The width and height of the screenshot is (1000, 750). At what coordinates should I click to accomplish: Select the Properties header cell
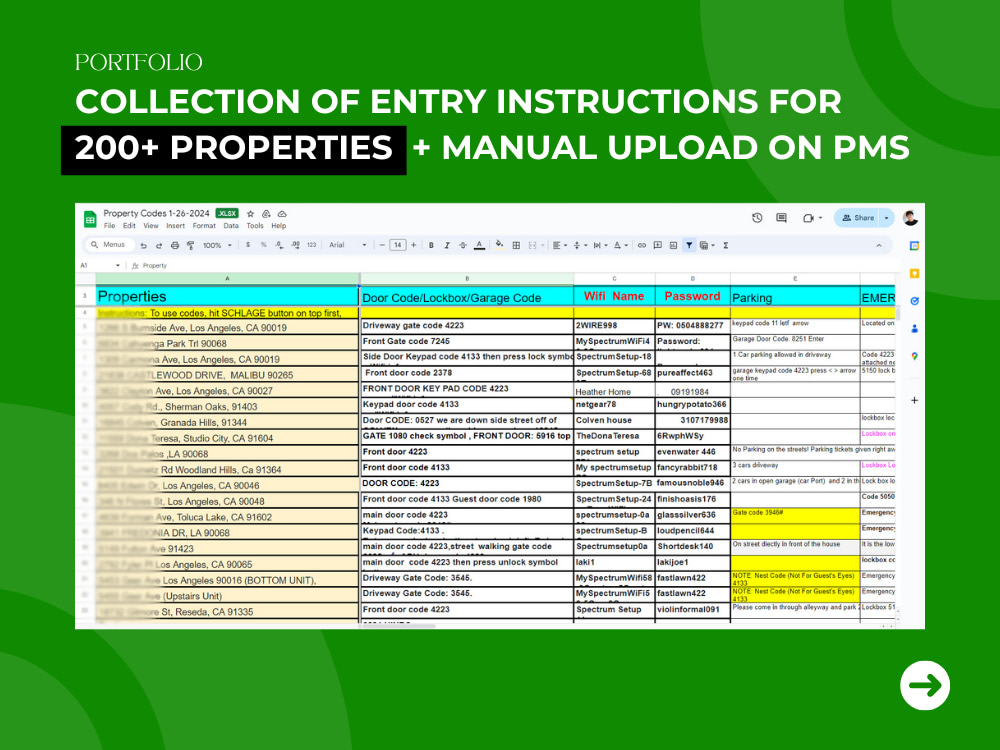pos(227,297)
